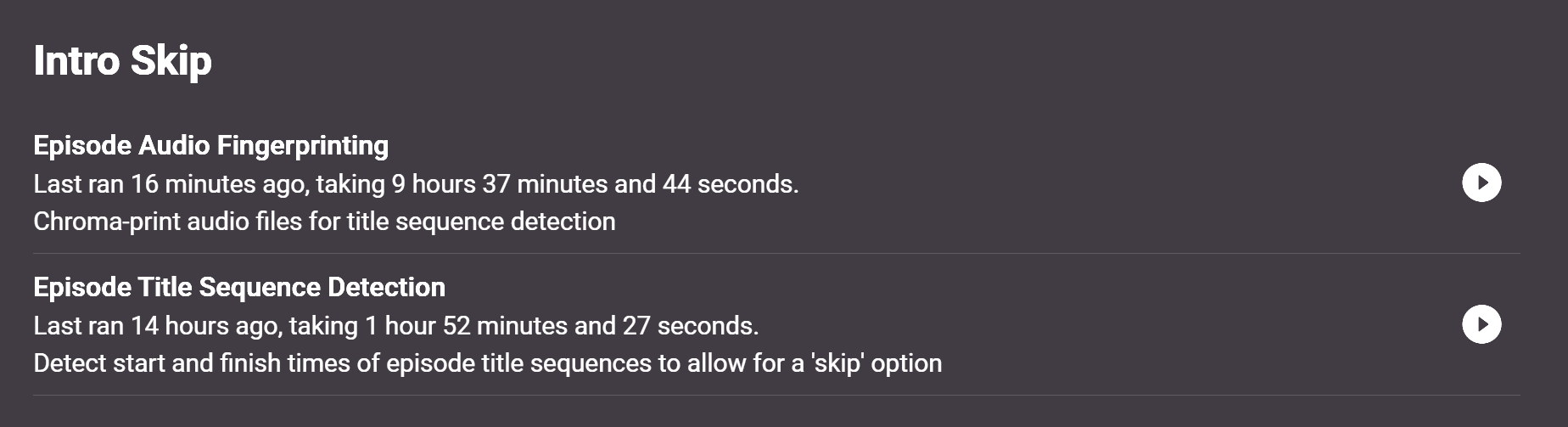Run the Episode Audio Fingerprinting task
The height and width of the screenshot is (427, 1568).
(x=1481, y=183)
